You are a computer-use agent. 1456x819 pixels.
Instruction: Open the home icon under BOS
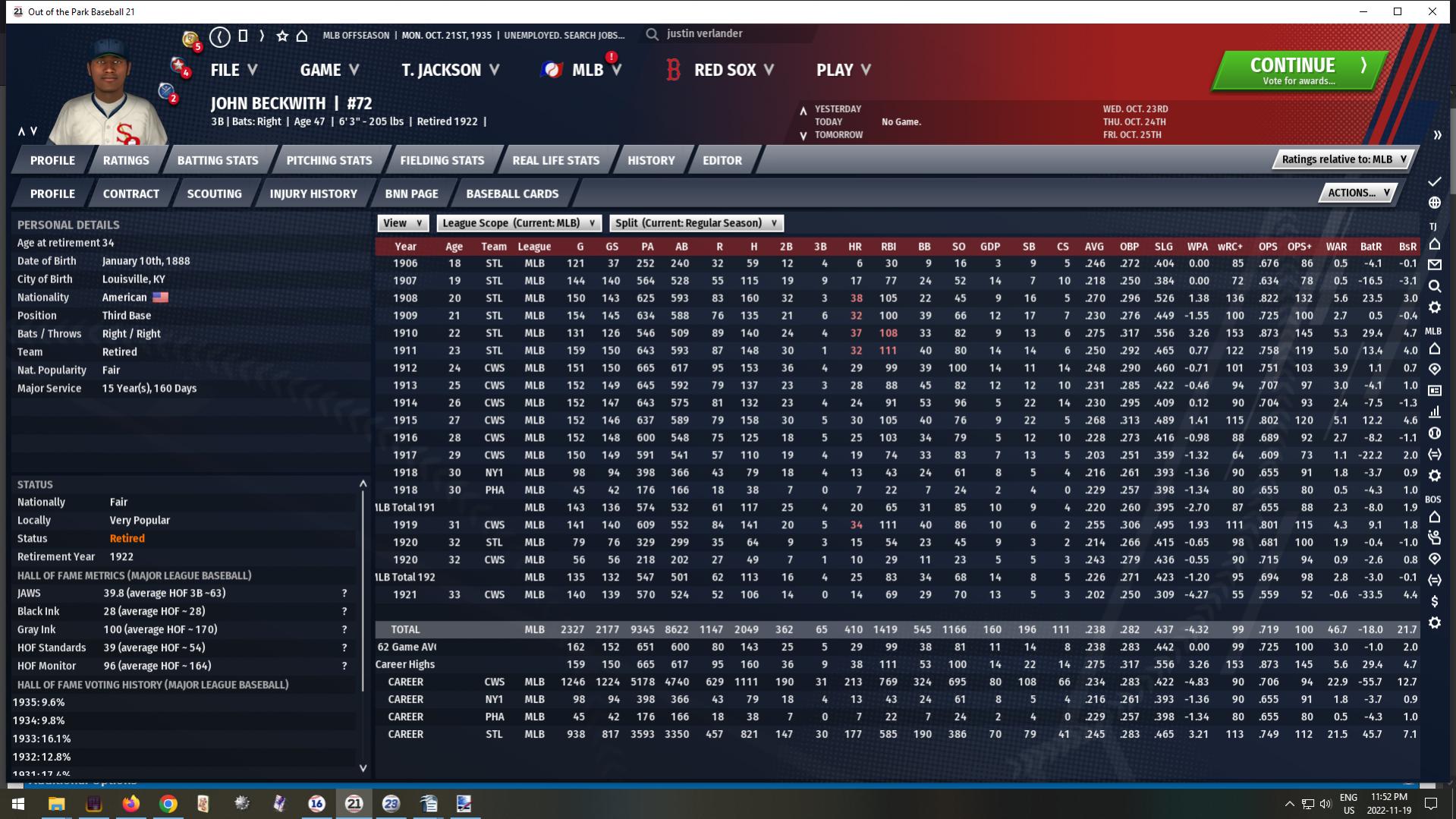click(x=1434, y=517)
